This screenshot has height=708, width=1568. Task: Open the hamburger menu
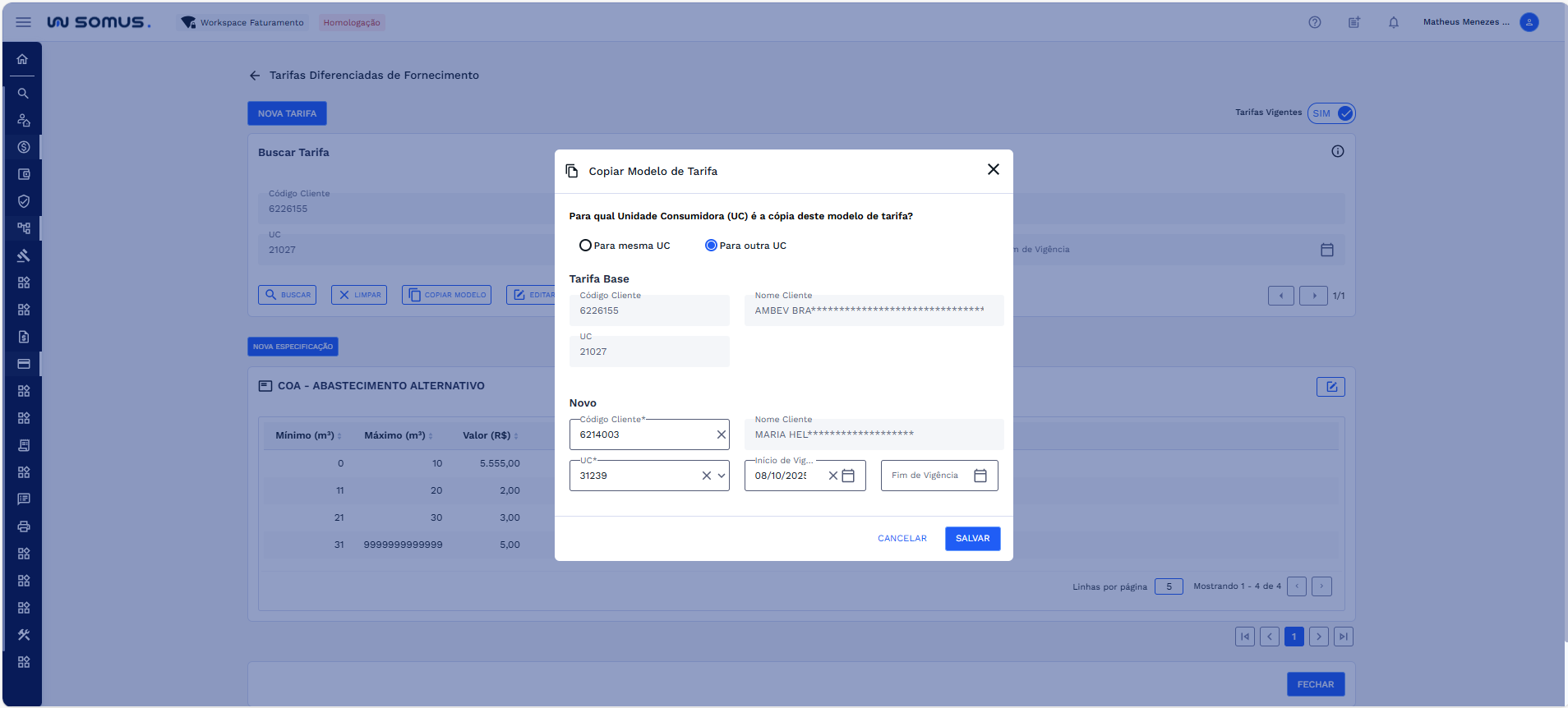tap(23, 22)
